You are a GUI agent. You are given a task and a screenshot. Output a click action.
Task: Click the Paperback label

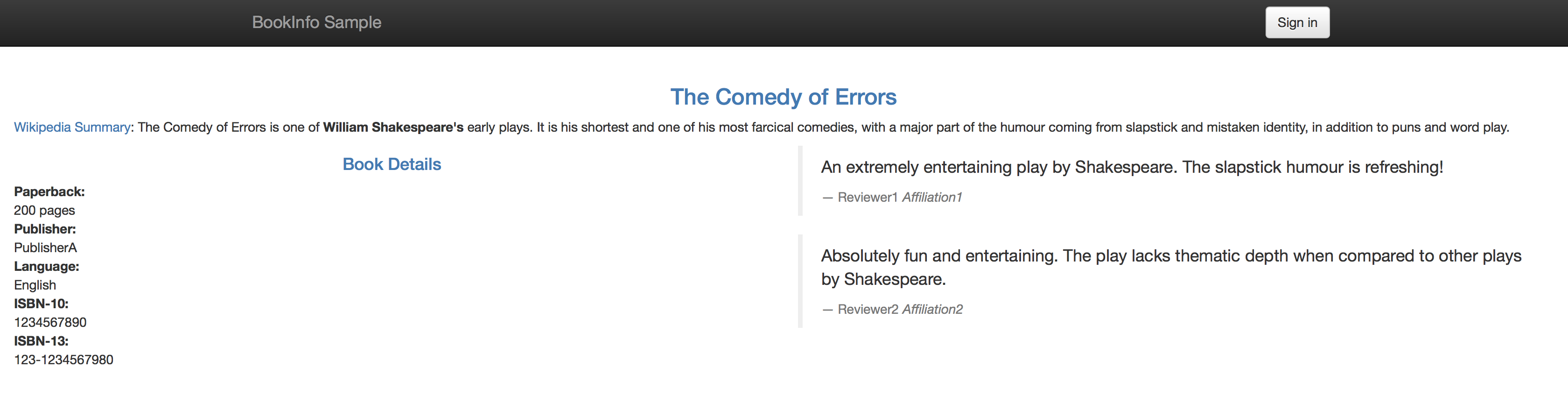tap(49, 192)
